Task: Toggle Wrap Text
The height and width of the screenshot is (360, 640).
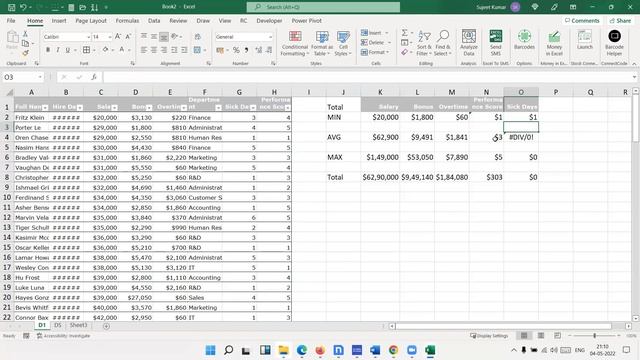Action: coord(198,37)
